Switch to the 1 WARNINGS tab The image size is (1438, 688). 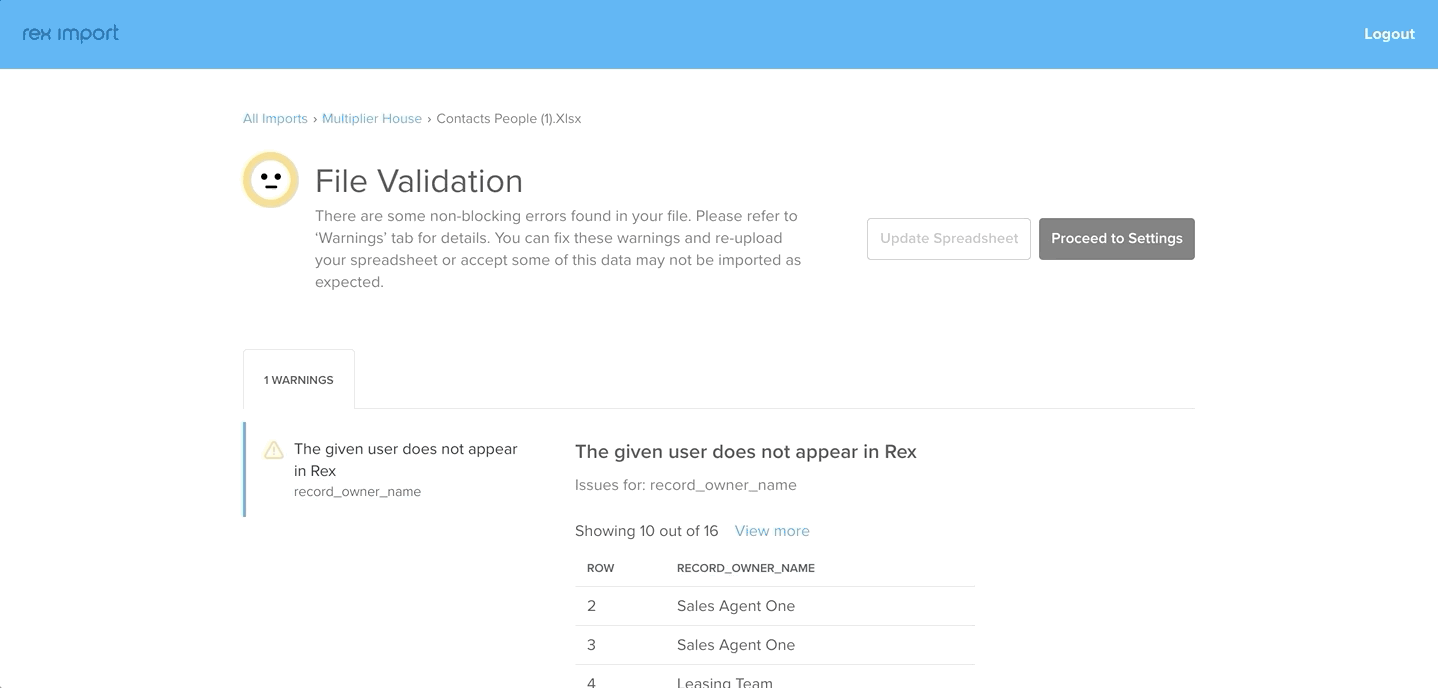(x=299, y=380)
